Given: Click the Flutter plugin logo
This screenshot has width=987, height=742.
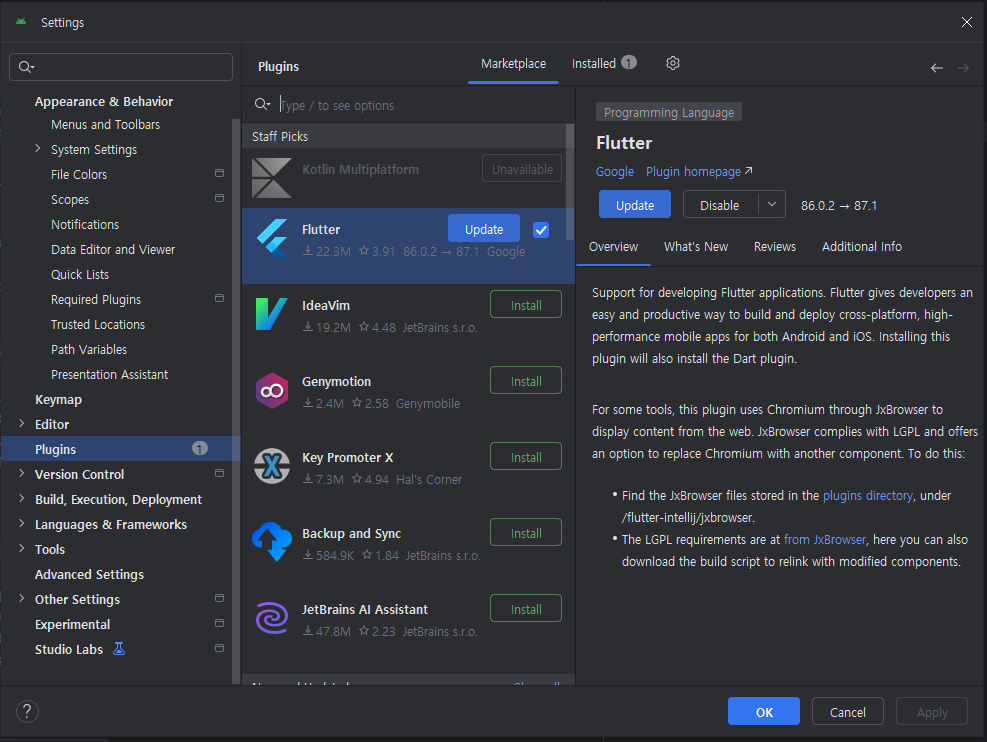Looking at the screenshot, I should pyautogui.click(x=272, y=237).
